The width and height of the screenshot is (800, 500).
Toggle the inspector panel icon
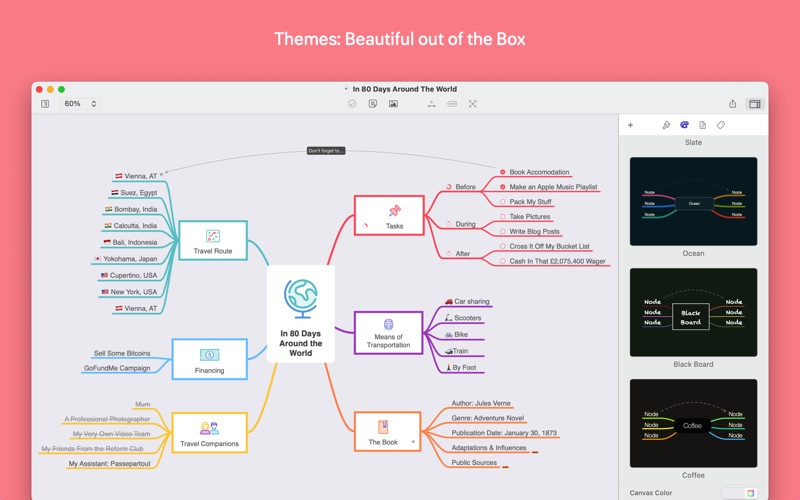point(755,104)
